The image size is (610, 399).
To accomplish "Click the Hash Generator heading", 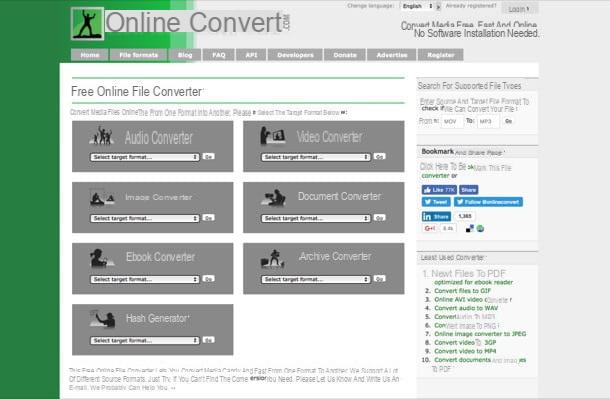I will coord(158,318).
